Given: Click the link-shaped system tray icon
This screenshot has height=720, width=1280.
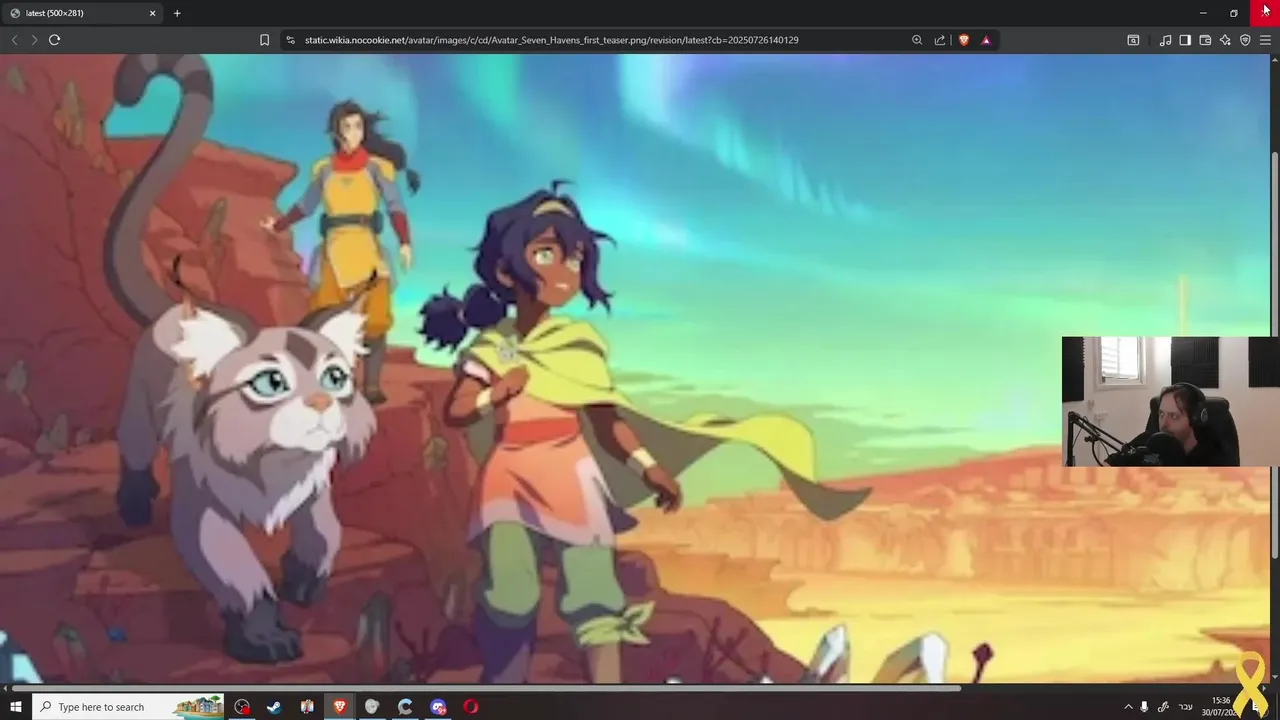Looking at the screenshot, I should [1164, 707].
